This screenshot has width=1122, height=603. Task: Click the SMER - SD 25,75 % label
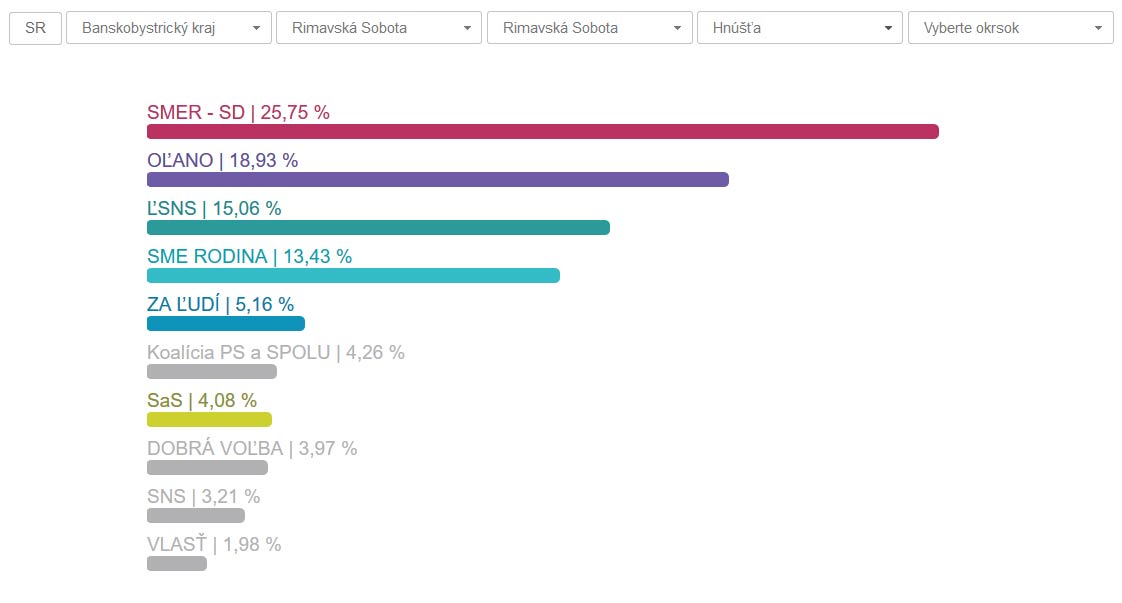tap(238, 112)
